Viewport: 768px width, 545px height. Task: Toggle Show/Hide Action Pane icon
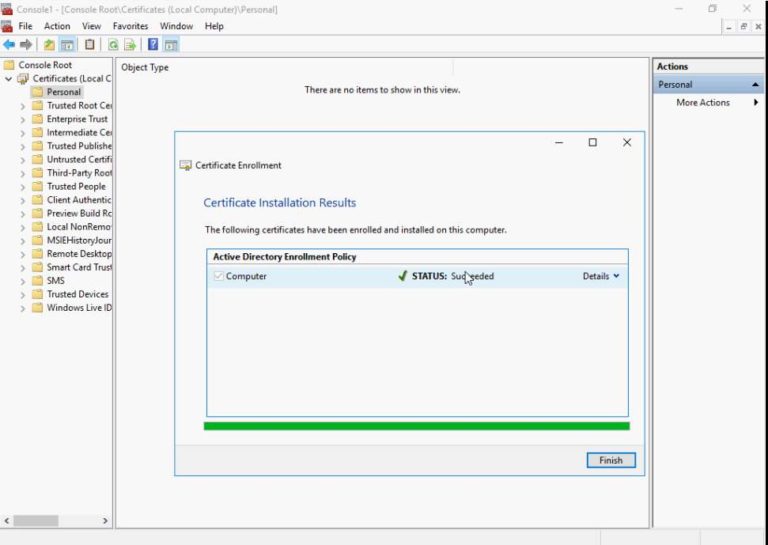171,45
